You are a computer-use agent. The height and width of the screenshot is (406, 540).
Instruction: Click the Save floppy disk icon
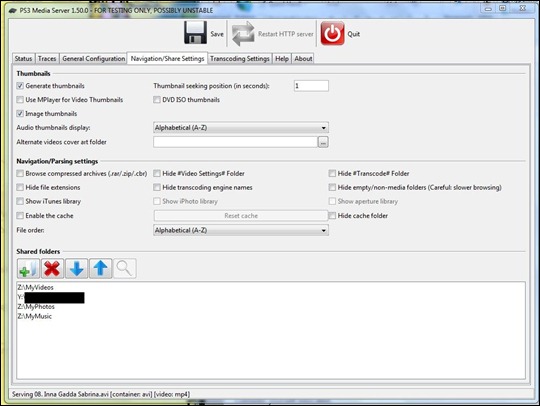coord(195,33)
